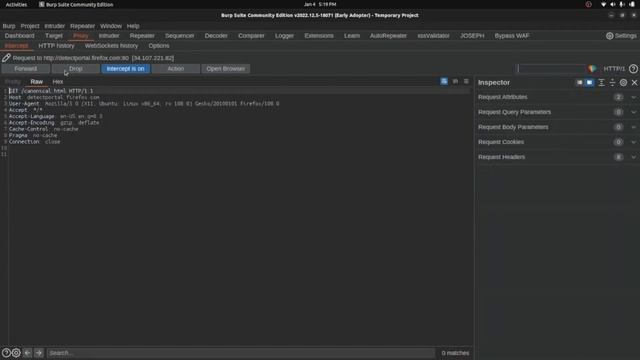Go to next search match arrow
Image resolution: width=640 pixels, height=360 pixels.
pos(39,353)
